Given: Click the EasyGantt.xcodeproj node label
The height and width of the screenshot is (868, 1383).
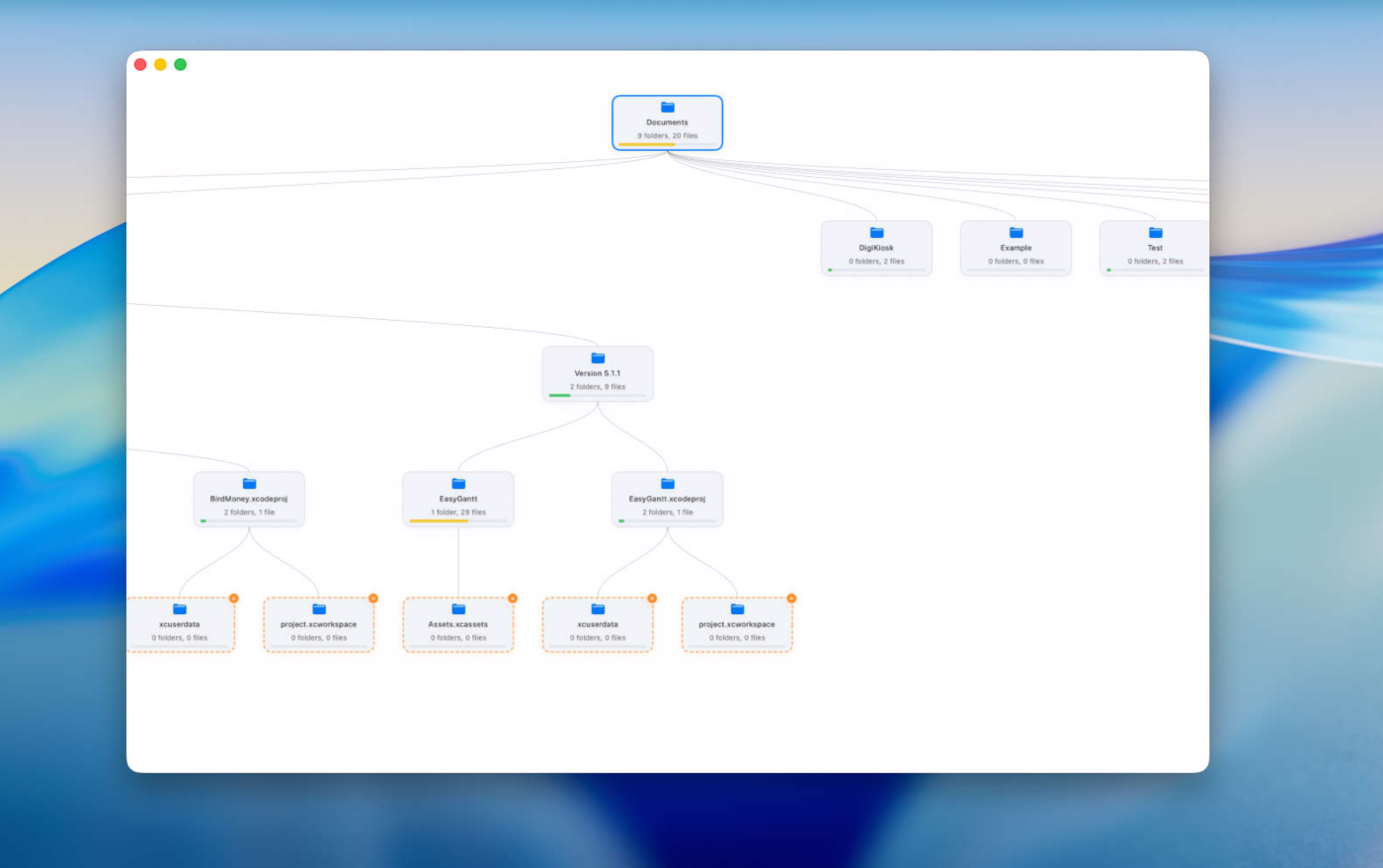Looking at the screenshot, I should [667, 499].
